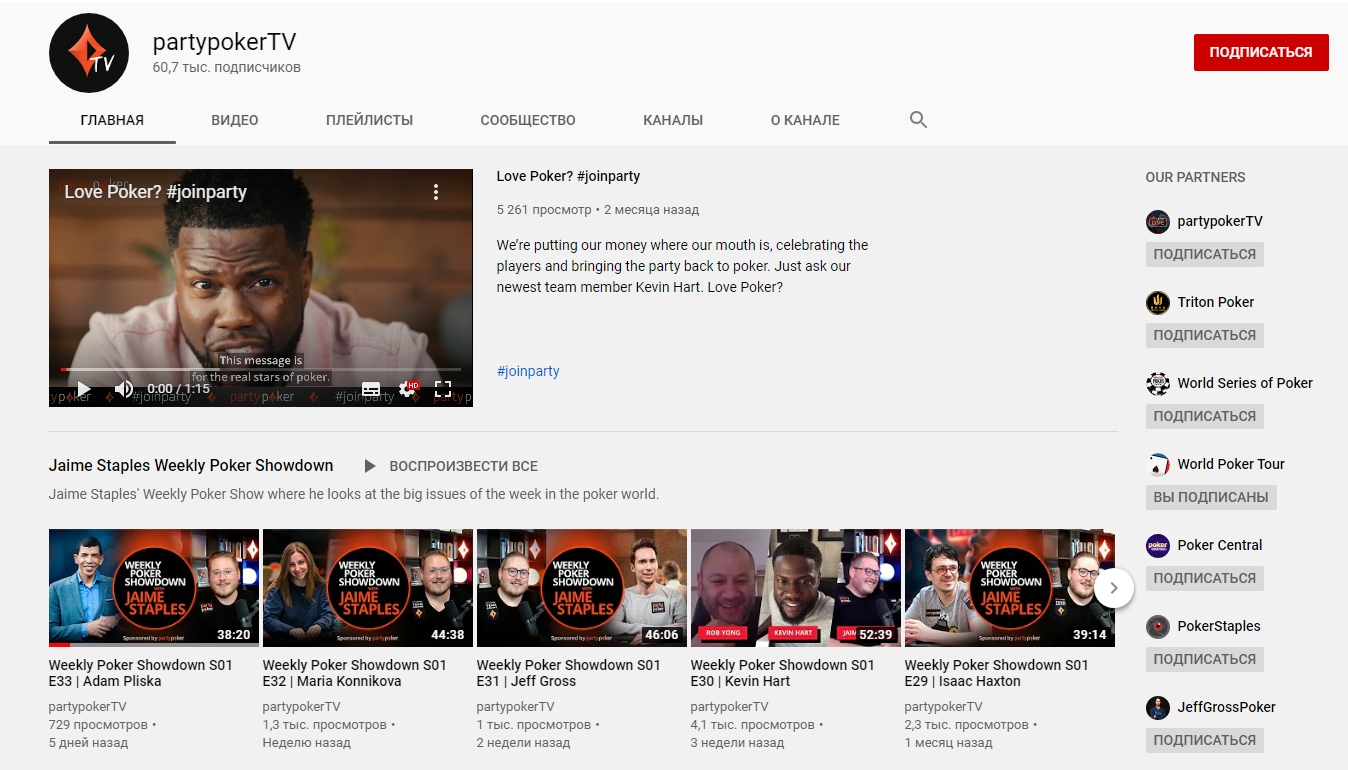Click the OUR PARTNERS section heading

(1195, 177)
